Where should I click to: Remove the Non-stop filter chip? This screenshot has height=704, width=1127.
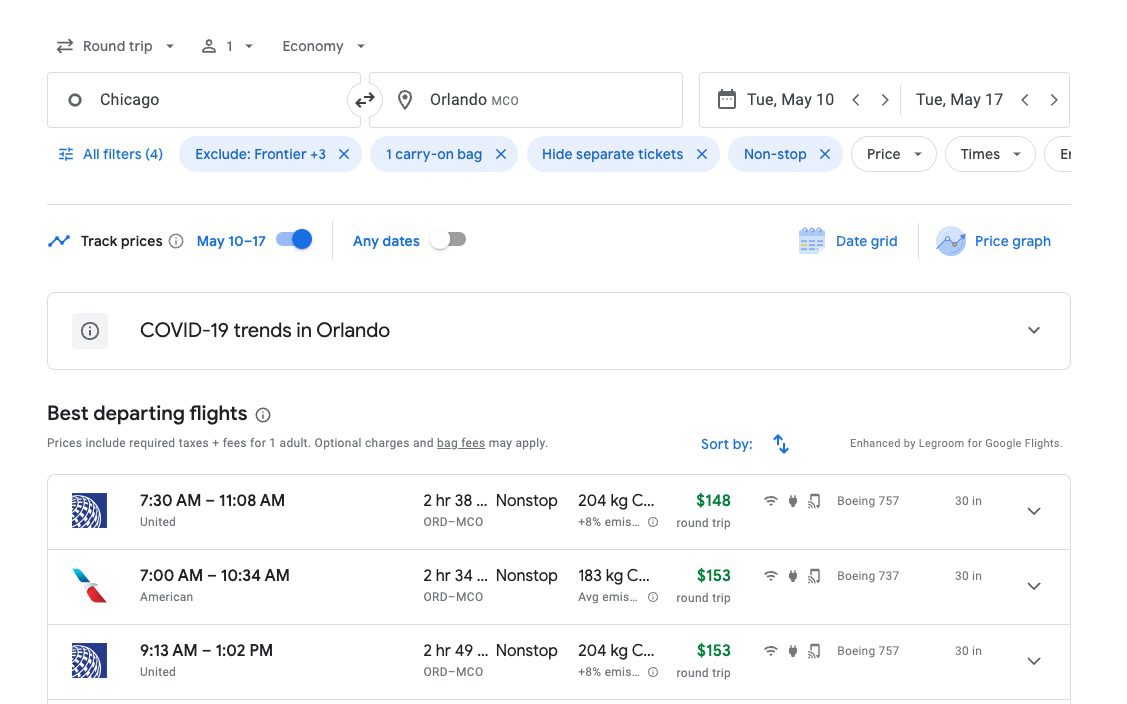(x=824, y=154)
